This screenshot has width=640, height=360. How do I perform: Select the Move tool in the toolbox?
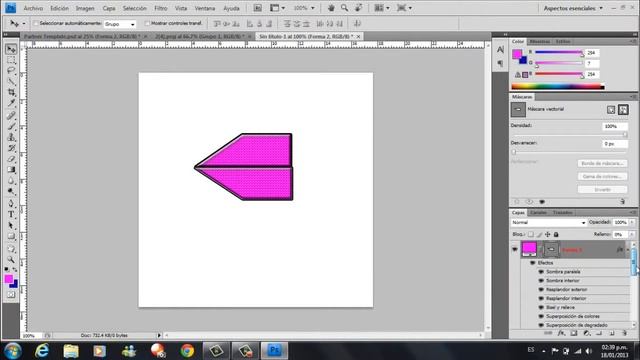[x=11, y=49]
